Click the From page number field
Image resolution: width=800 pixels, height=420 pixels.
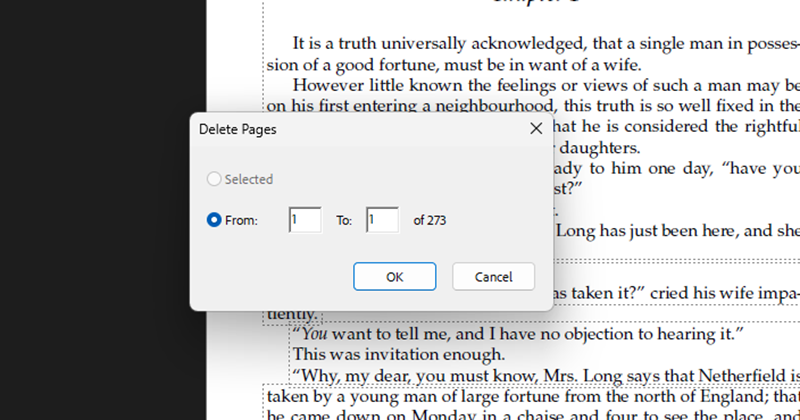pyautogui.click(x=305, y=220)
